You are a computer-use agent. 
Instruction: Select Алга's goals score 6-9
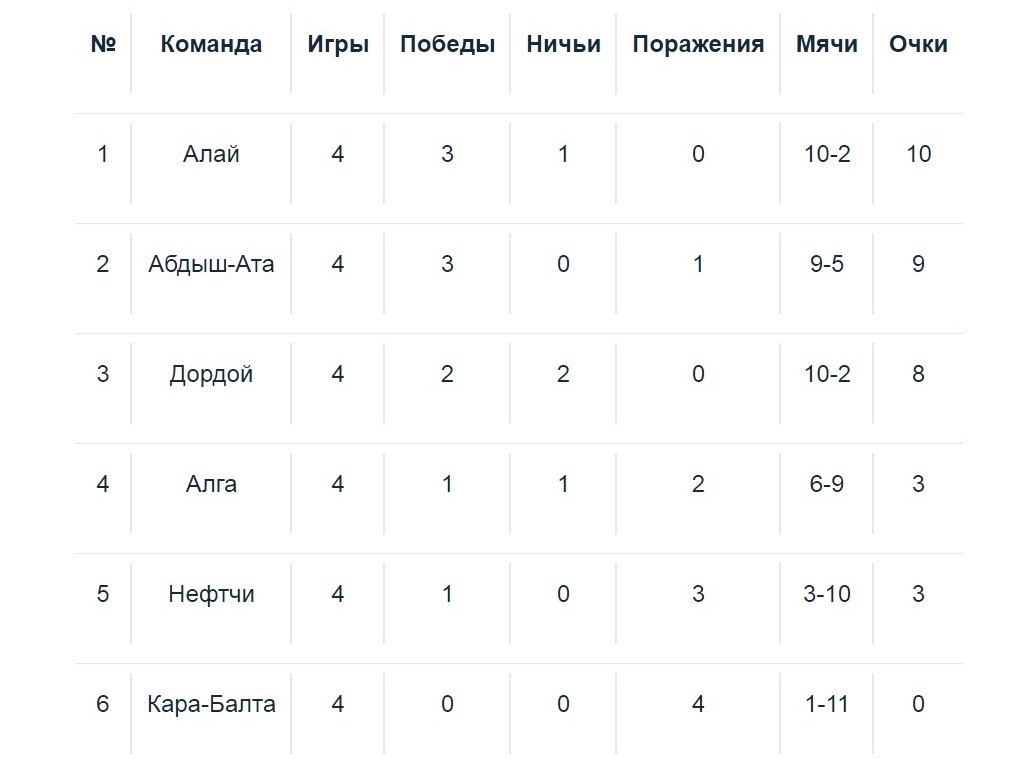[x=827, y=484]
